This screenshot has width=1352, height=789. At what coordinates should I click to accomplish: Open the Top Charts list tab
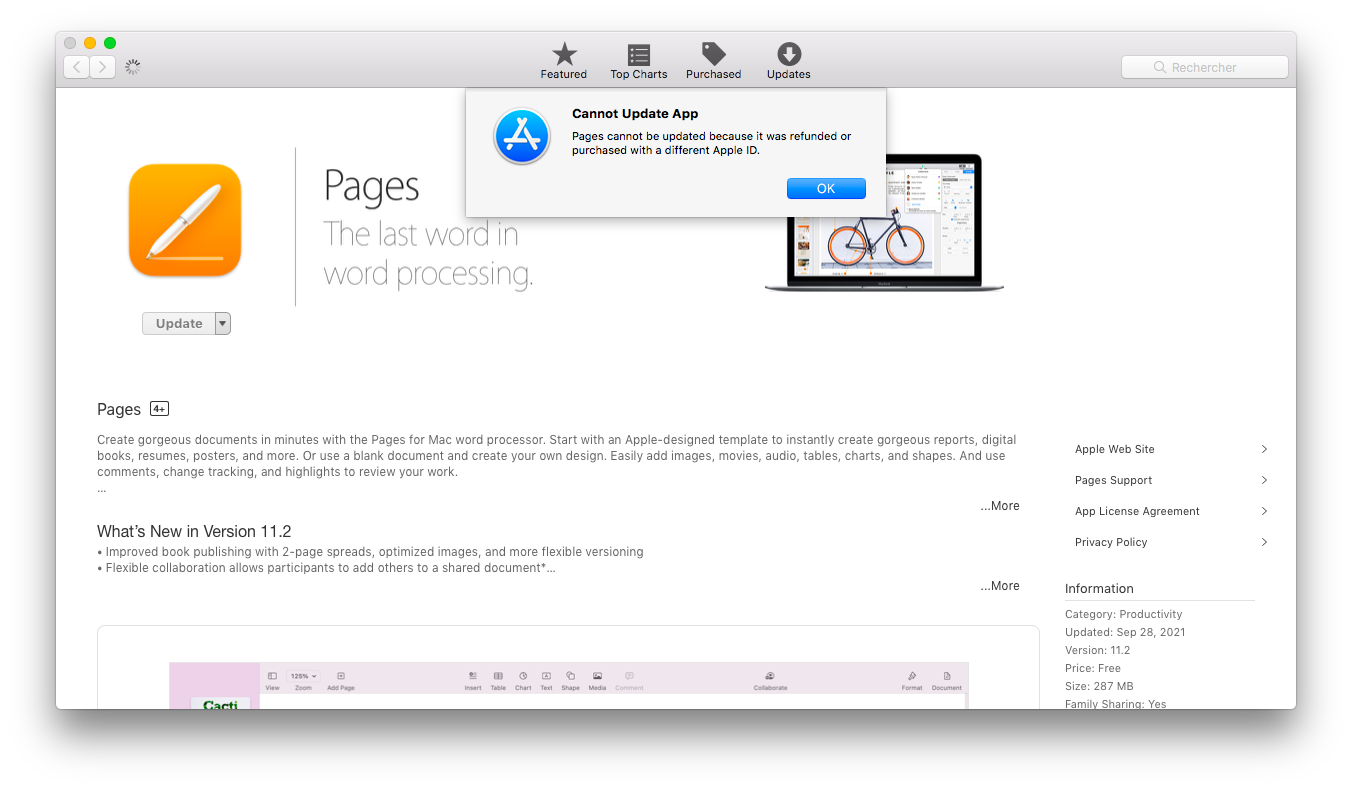639,61
